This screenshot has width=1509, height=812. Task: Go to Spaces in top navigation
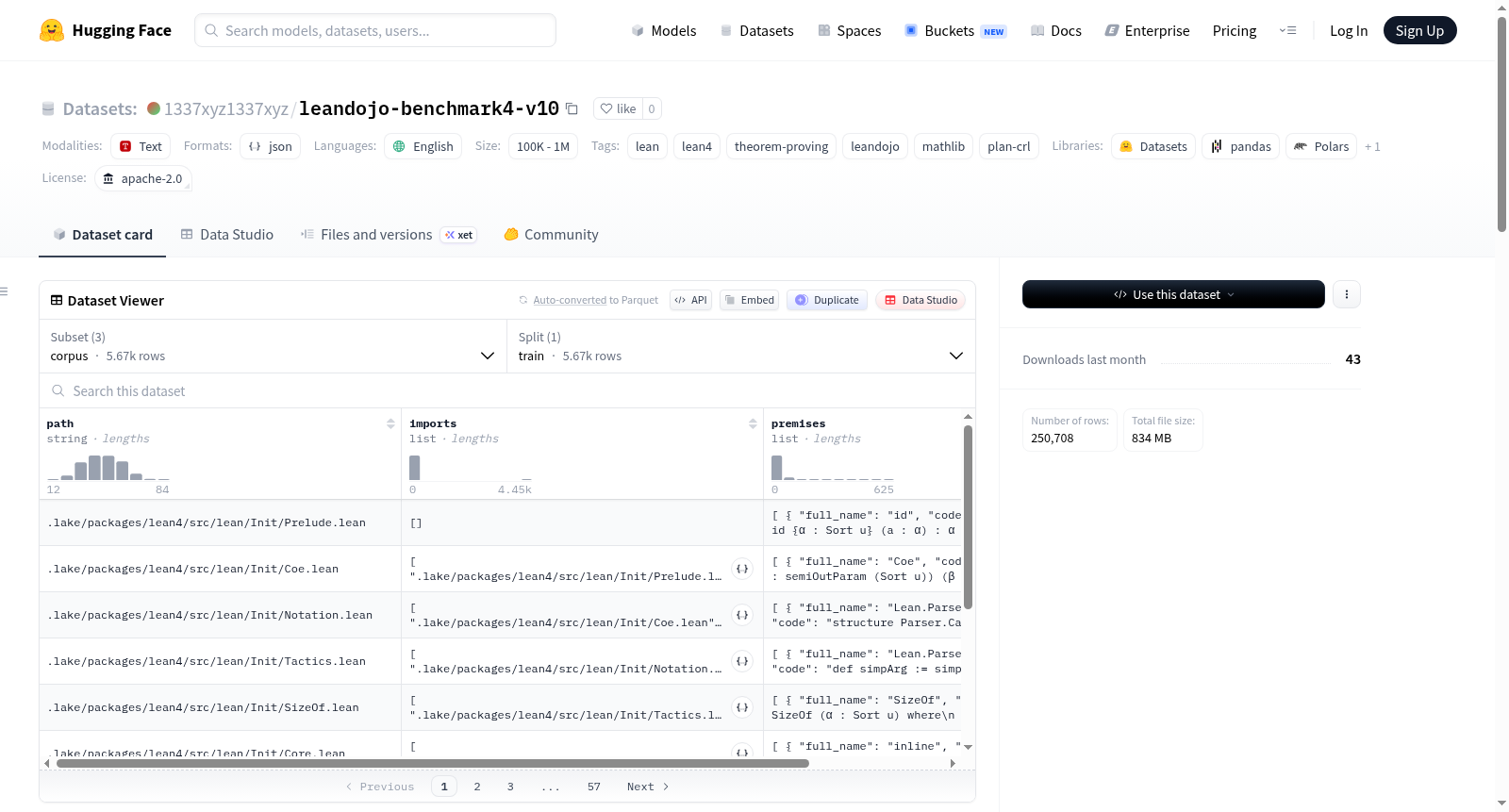point(849,30)
